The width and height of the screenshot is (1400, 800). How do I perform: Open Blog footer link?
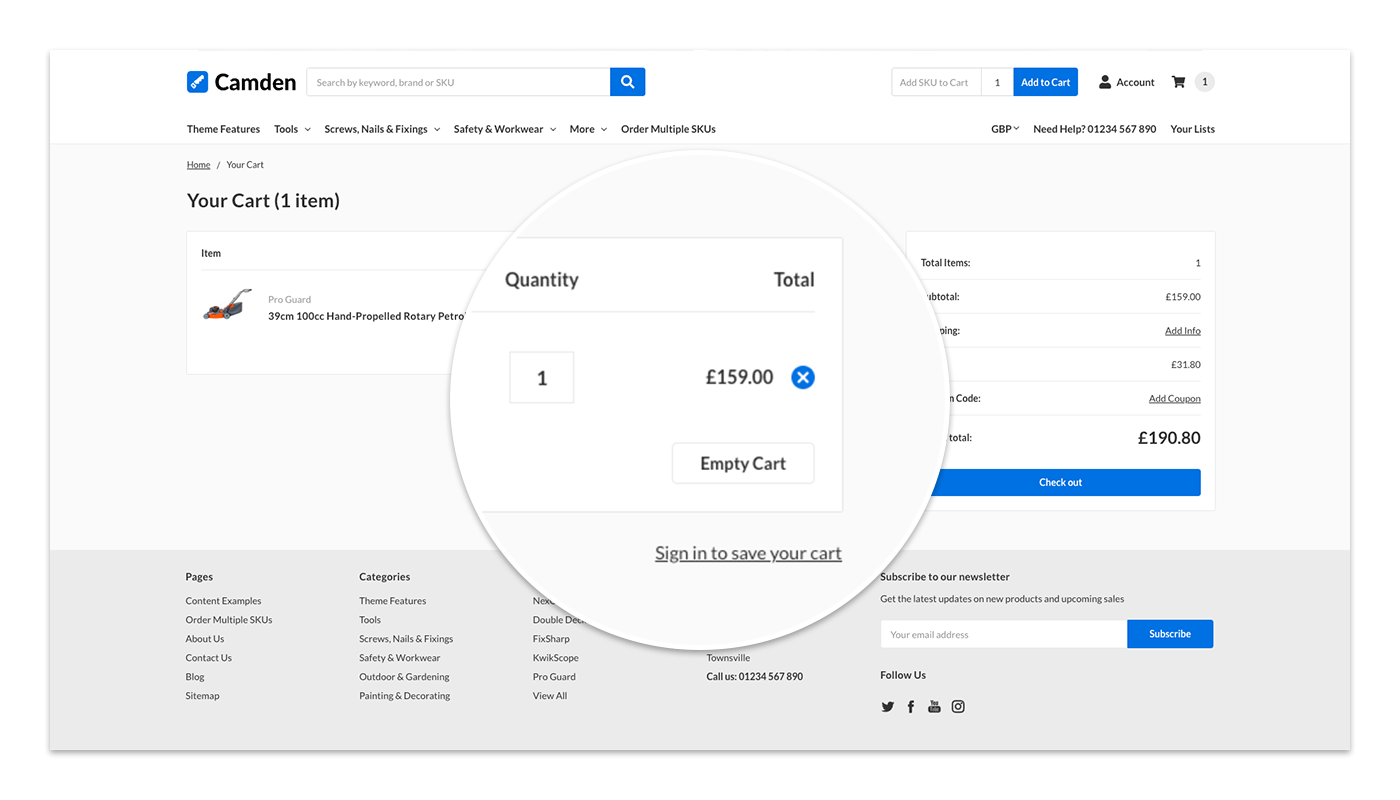pos(195,677)
